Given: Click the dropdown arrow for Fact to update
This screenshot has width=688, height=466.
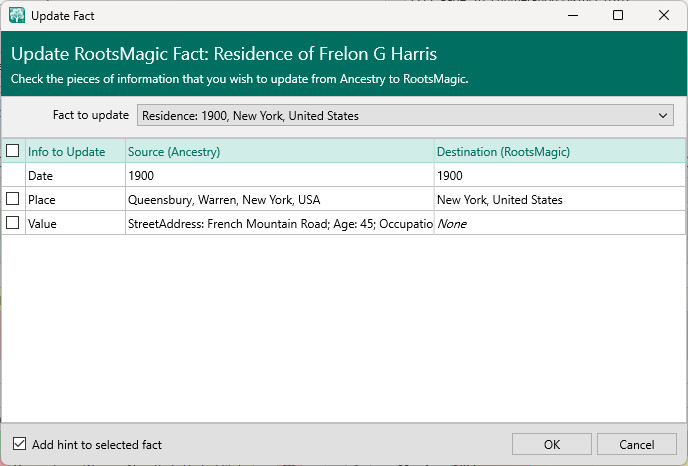Looking at the screenshot, I should [x=665, y=116].
